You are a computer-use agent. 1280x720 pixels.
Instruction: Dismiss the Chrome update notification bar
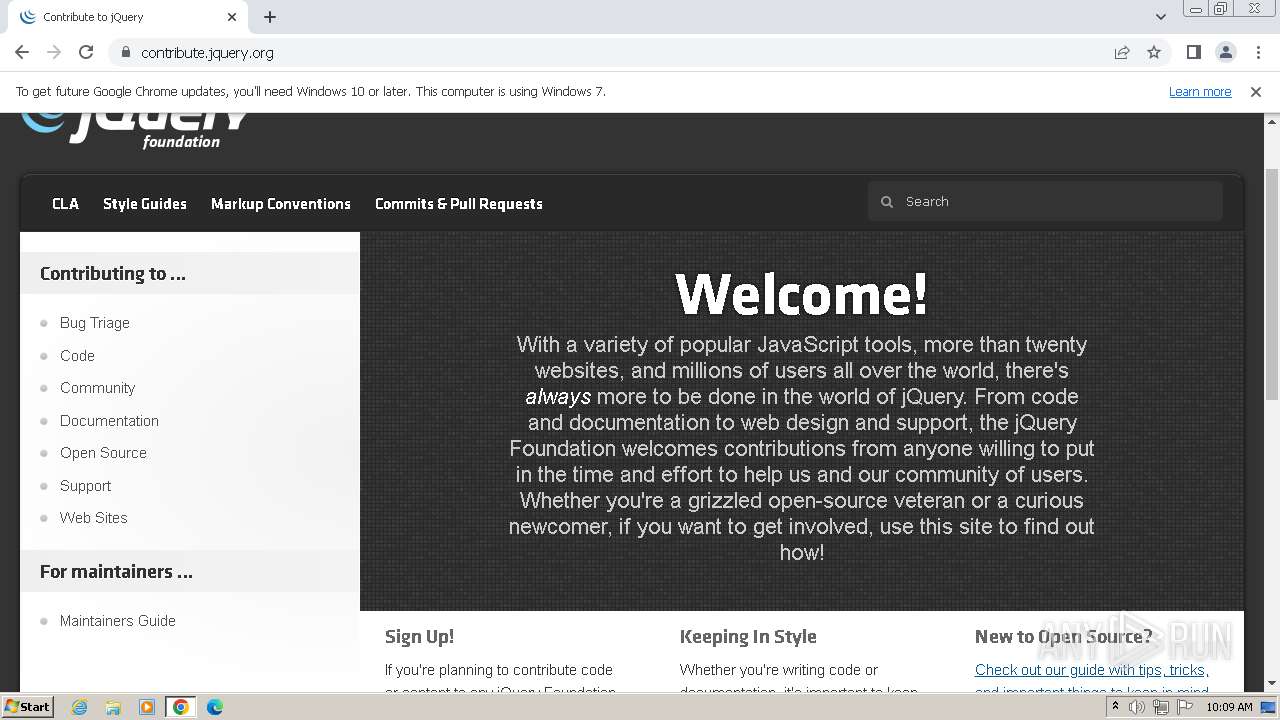tap(1256, 91)
